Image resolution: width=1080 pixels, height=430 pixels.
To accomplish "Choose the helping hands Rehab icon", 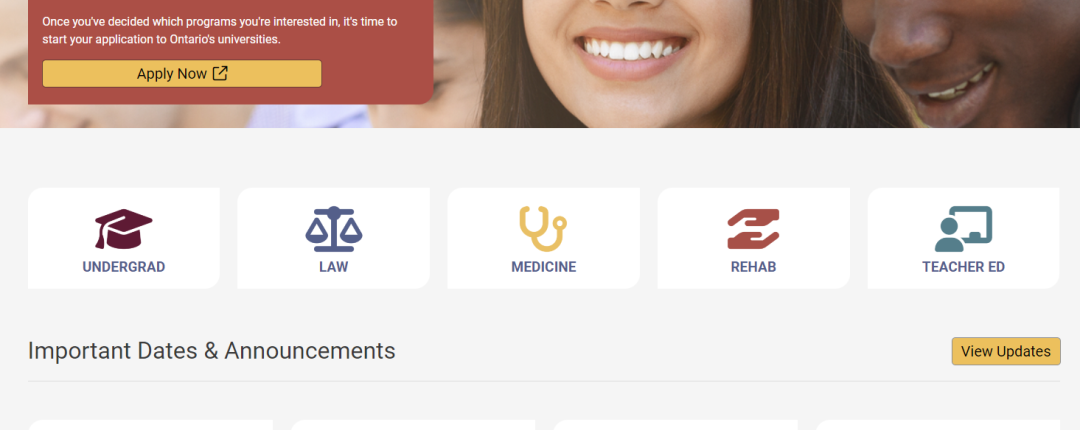I will (754, 229).
